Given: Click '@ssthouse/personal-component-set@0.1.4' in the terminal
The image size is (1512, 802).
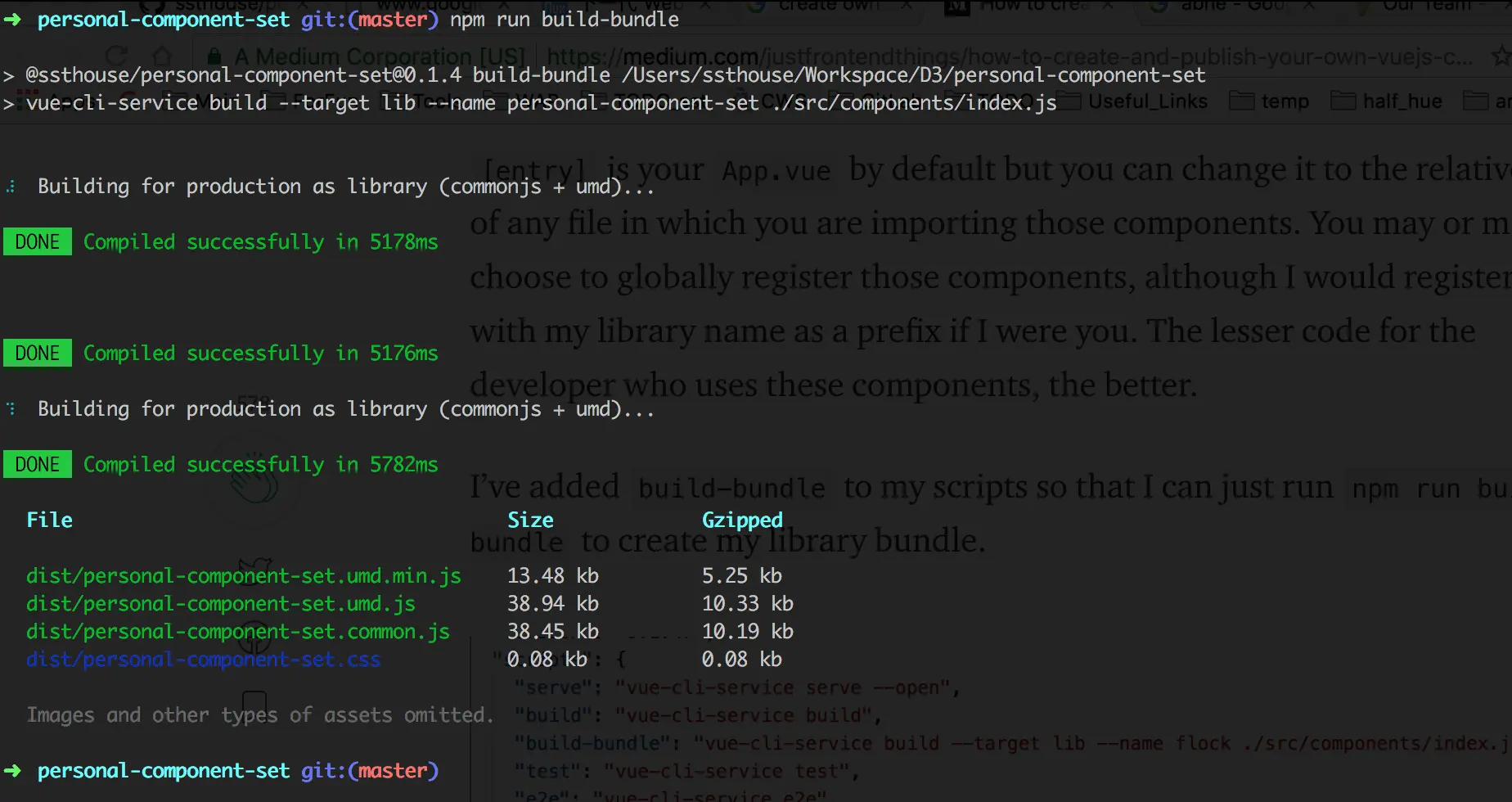Looking at the screenshot, I should [244, 75].
